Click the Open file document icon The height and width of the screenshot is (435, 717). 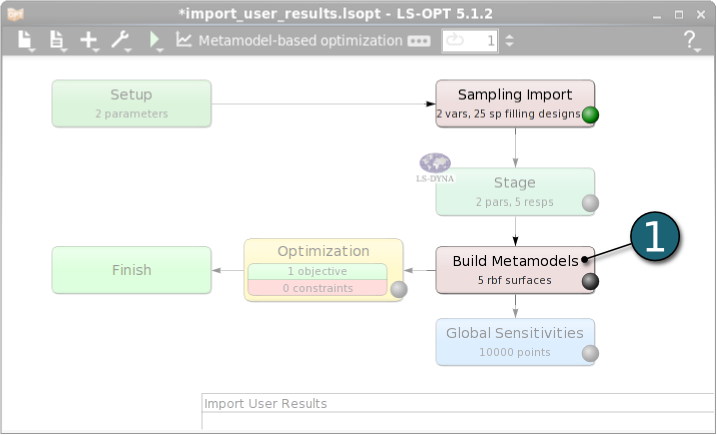[x=57, y=40]
